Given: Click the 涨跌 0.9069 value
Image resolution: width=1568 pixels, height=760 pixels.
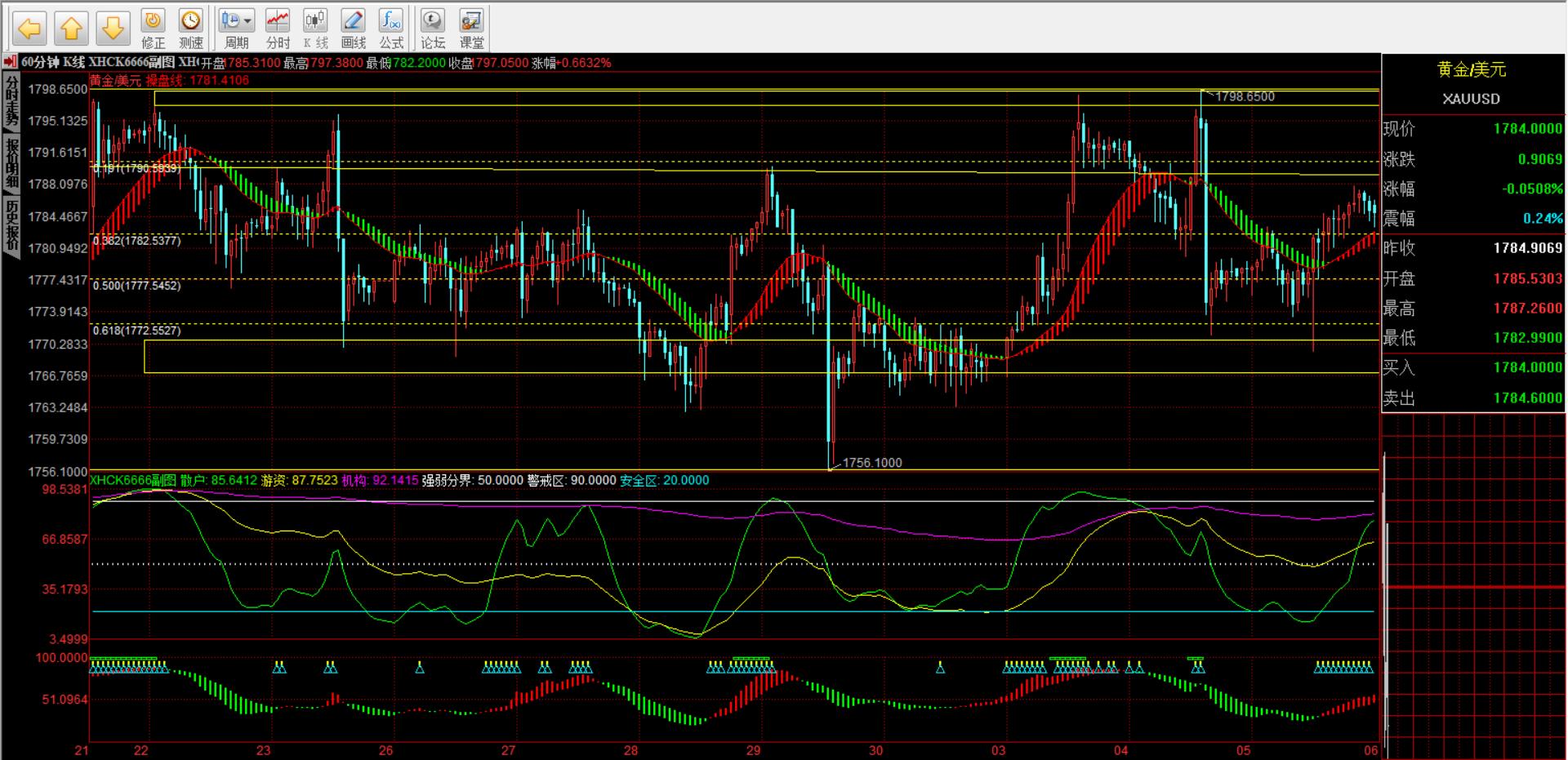Looking at the screenshot, I should [1539, 159].
